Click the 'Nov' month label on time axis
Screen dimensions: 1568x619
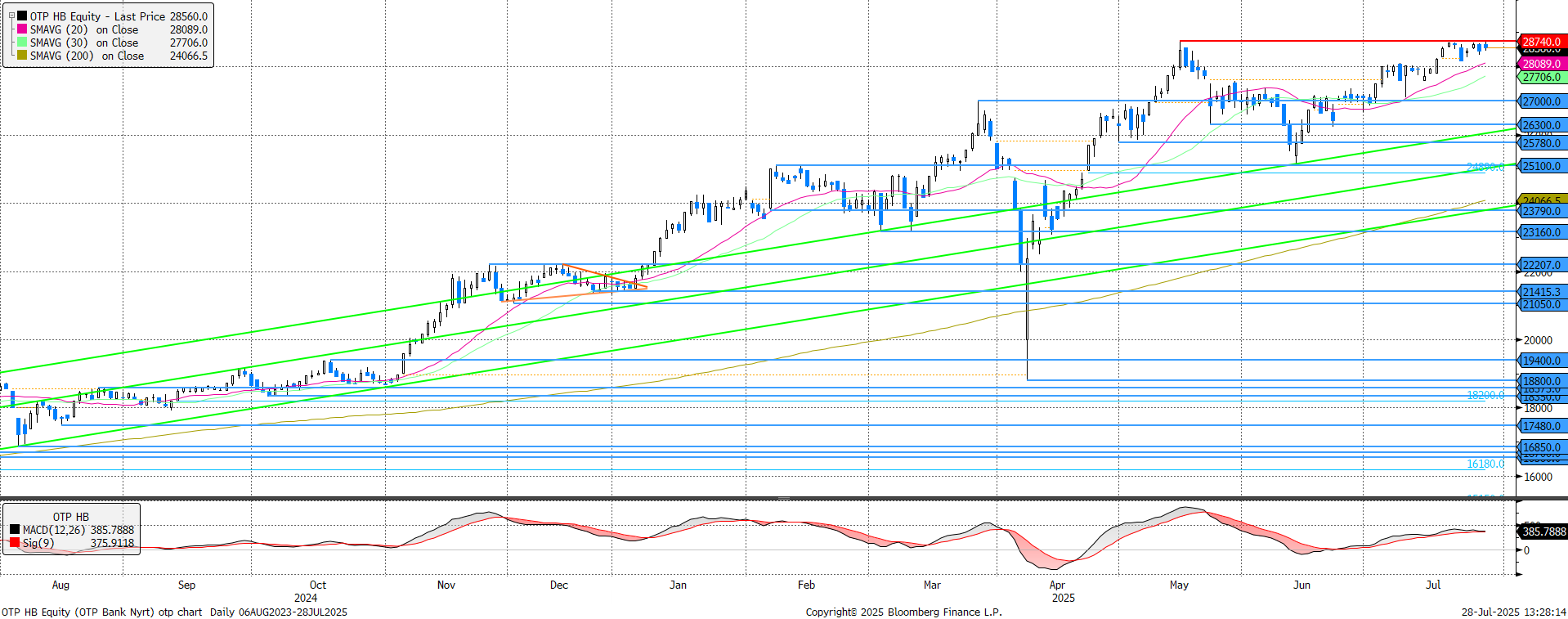click(x=446, y=585)
